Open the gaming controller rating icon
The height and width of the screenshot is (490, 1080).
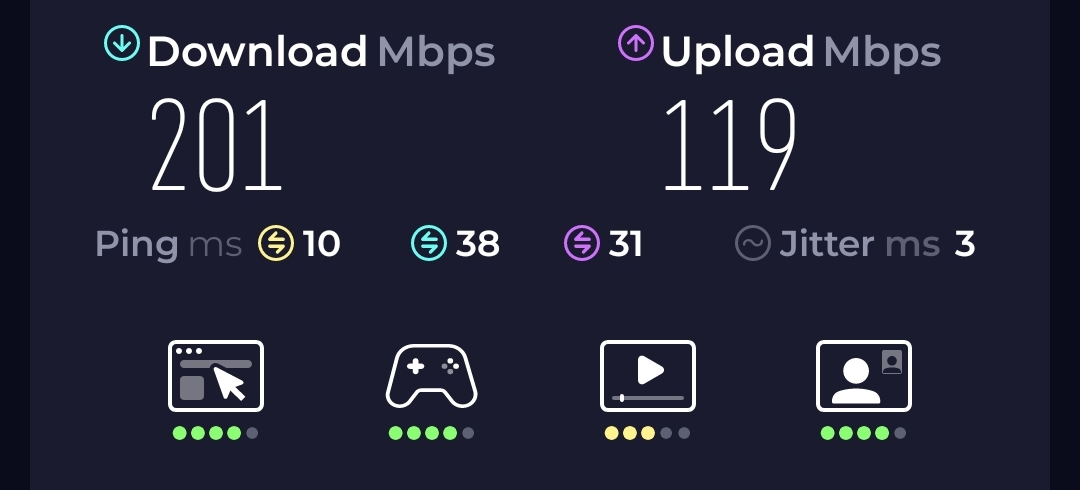point(431,376)
